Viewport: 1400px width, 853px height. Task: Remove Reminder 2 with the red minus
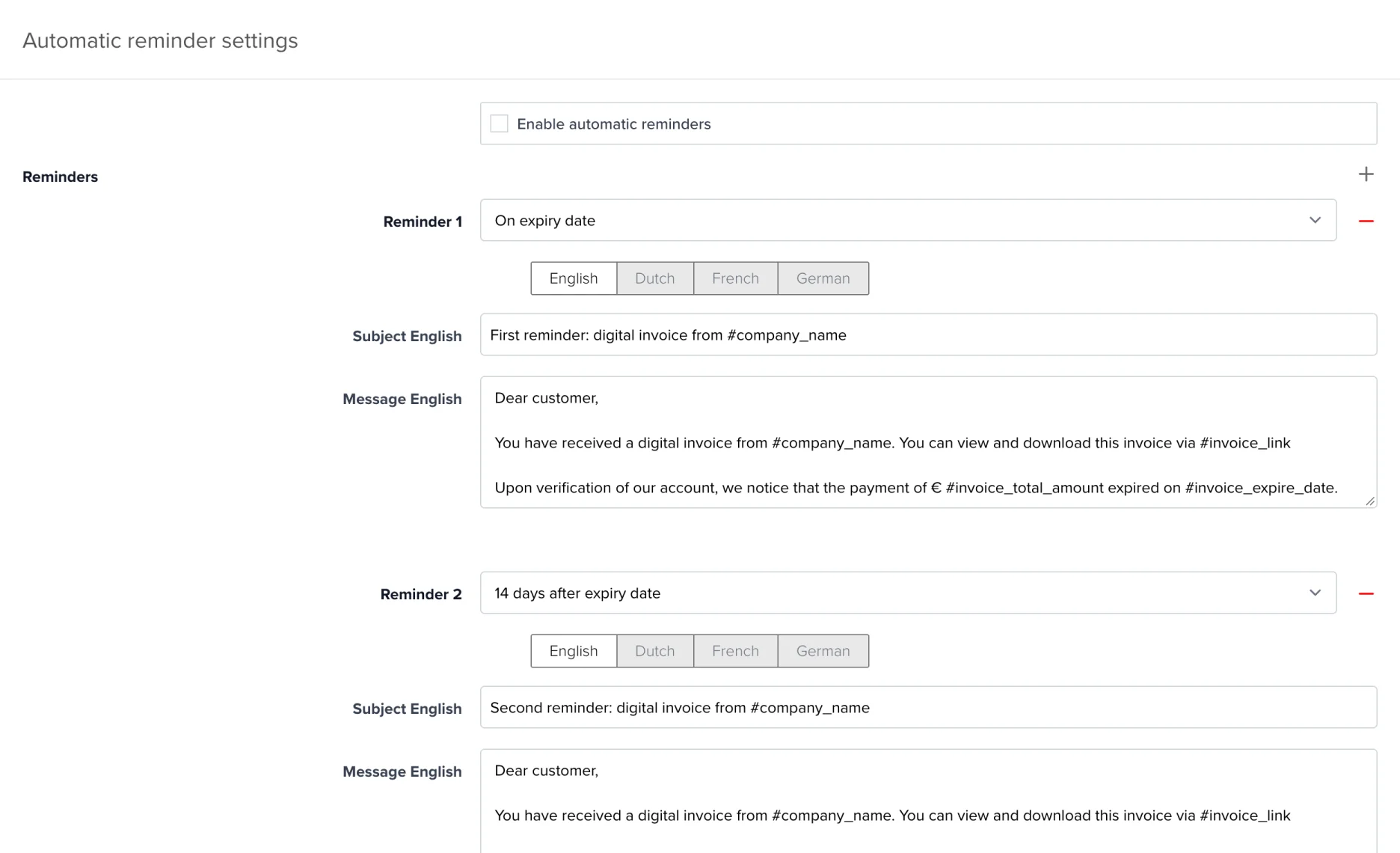[1366, 593]
